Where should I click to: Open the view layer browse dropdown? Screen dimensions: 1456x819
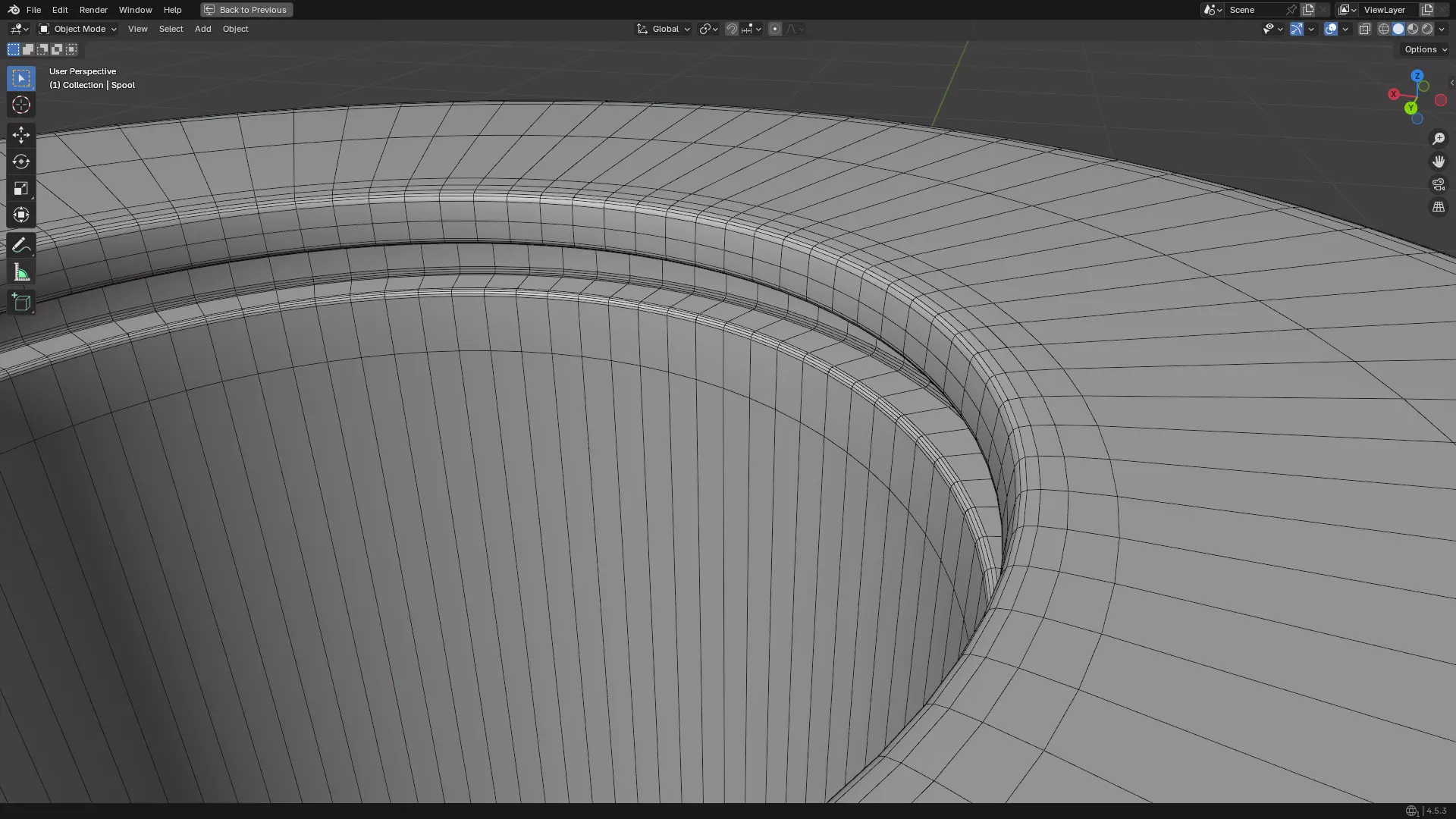click(1347, 10)
